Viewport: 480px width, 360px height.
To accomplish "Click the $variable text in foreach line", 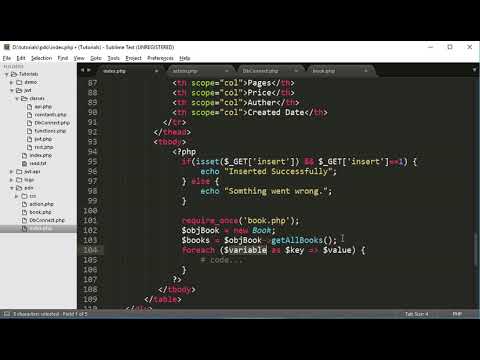I will (x=246, y=250).
